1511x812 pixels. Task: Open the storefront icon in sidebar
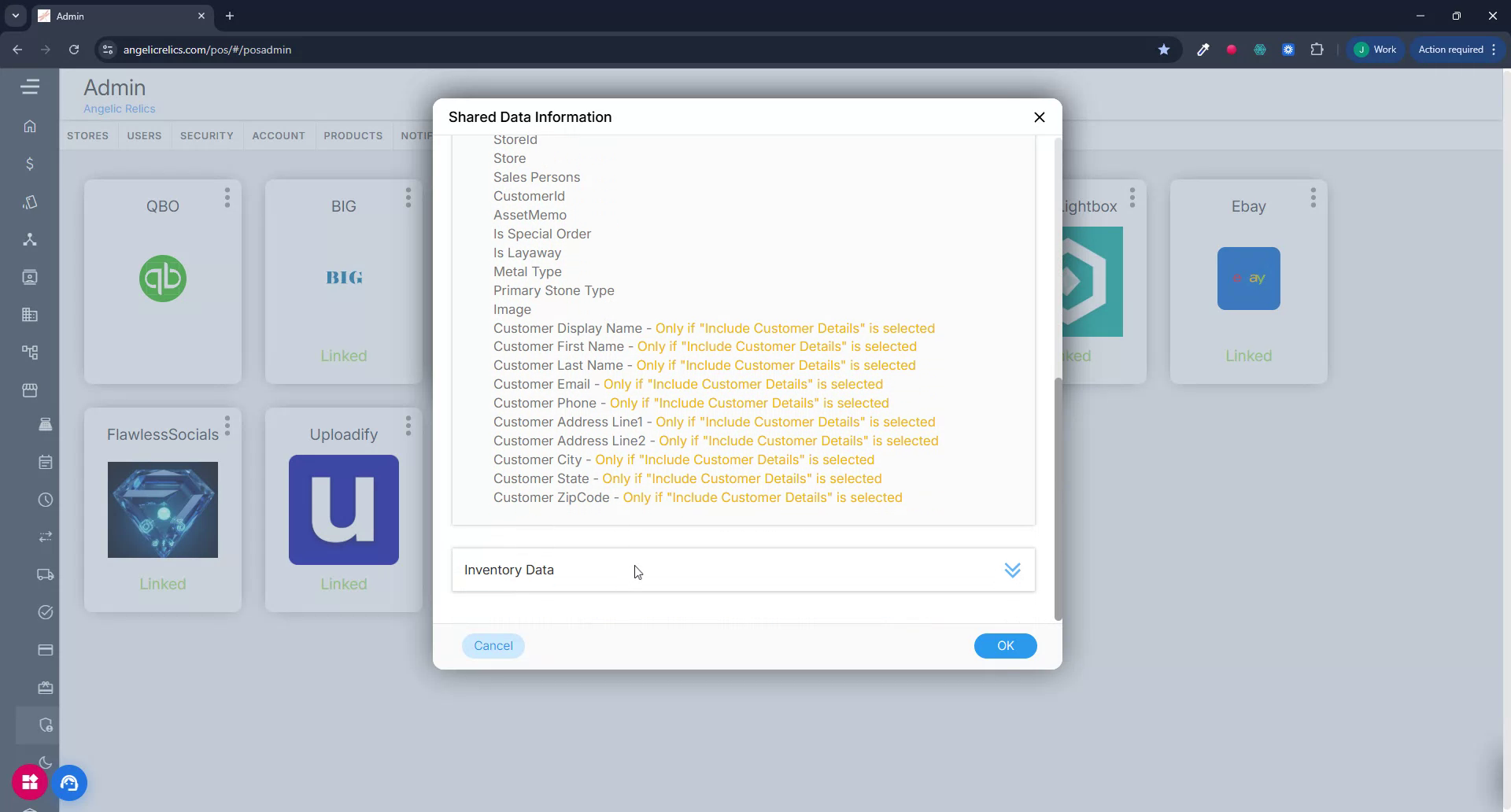click(30, 390)
